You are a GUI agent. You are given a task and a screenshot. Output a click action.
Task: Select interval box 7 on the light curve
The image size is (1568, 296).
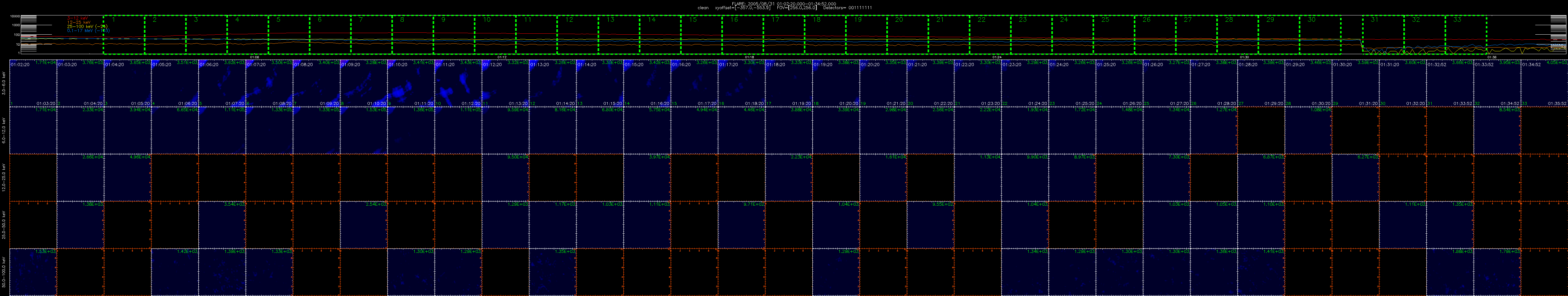(371, 34)
